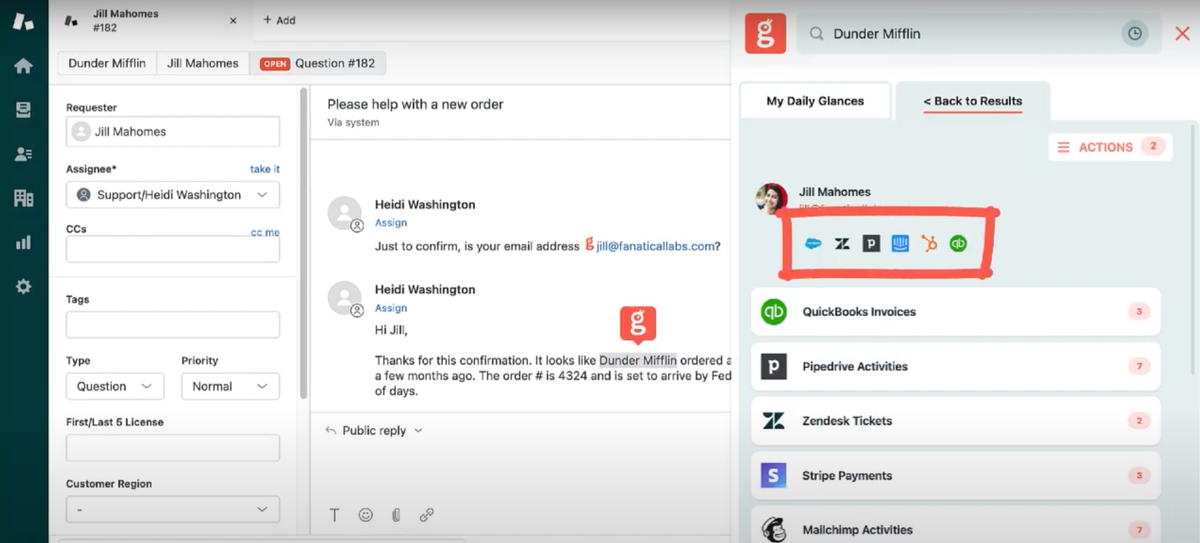Open the Views tray icon in the sidebar
The image size is (1200, 543).
23,110
